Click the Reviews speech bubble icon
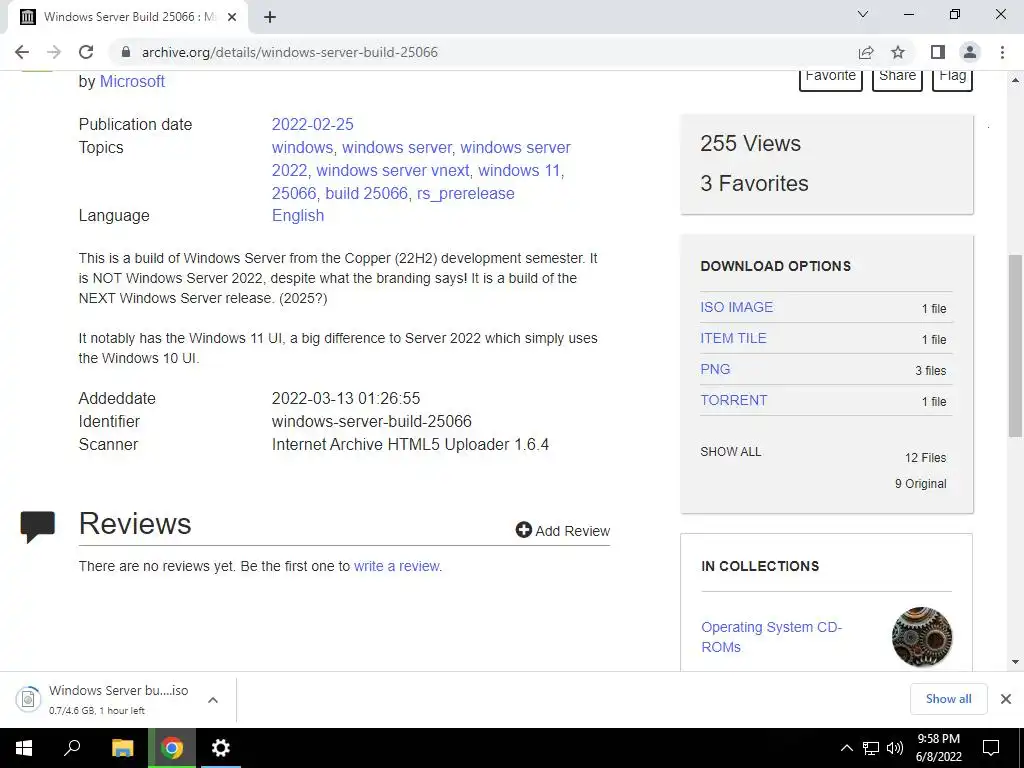The height and width of the screenshot is (768, 1024). tap(38, 527)
